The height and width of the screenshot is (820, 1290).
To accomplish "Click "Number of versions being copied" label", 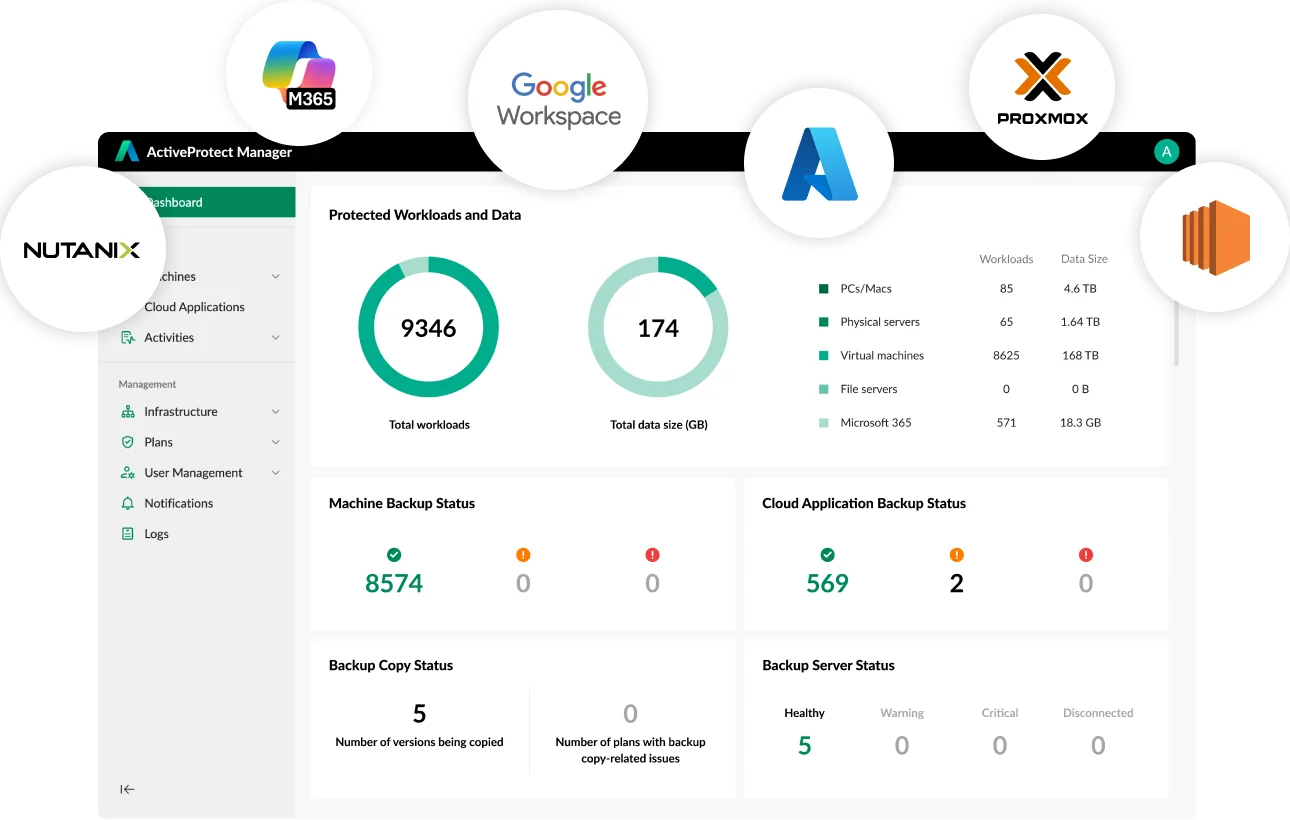I will pos(419,742).
